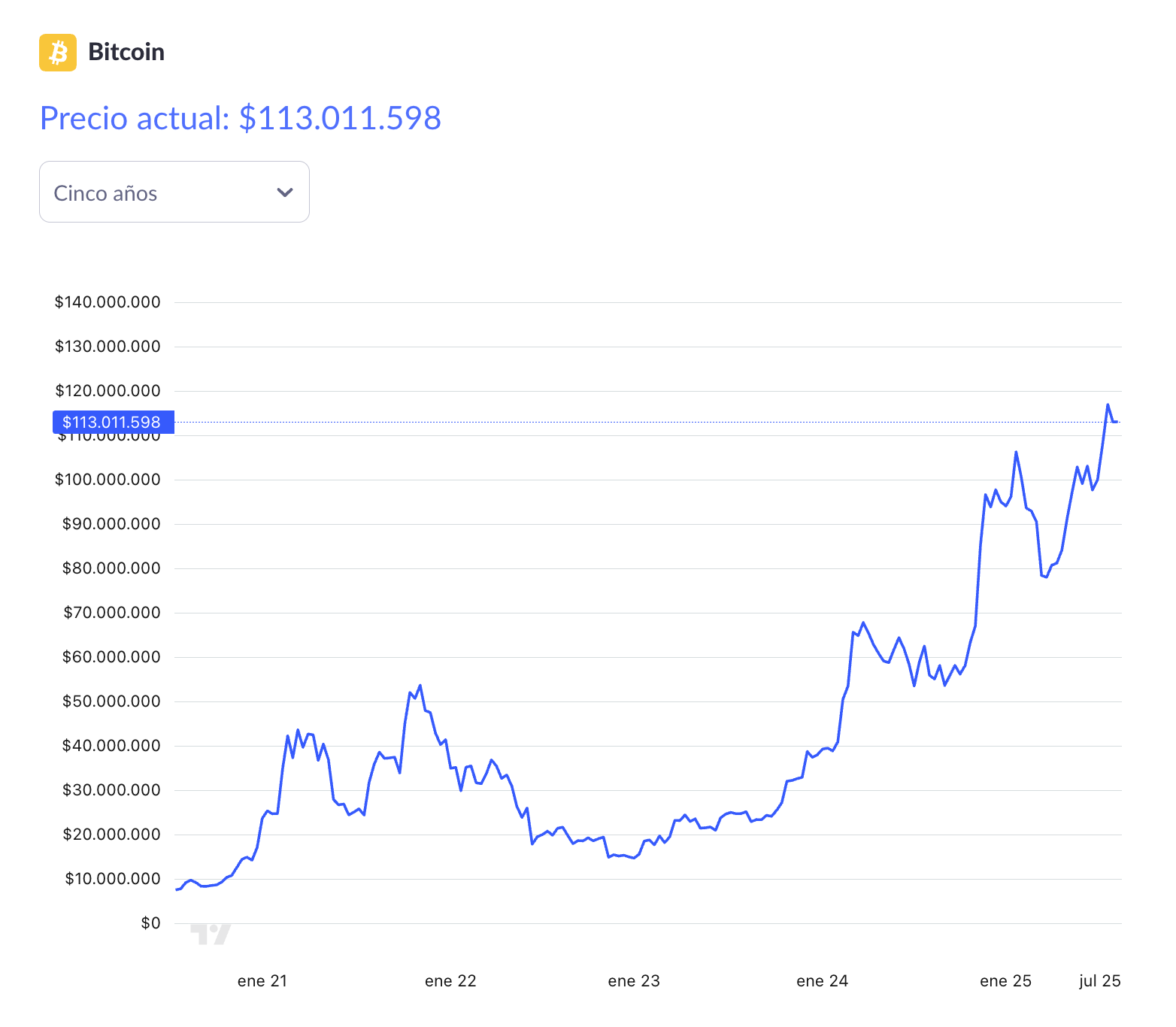Click the orange Bitcoin logo icon
Screen dimensions: 1176x1027
pos(58,53)
